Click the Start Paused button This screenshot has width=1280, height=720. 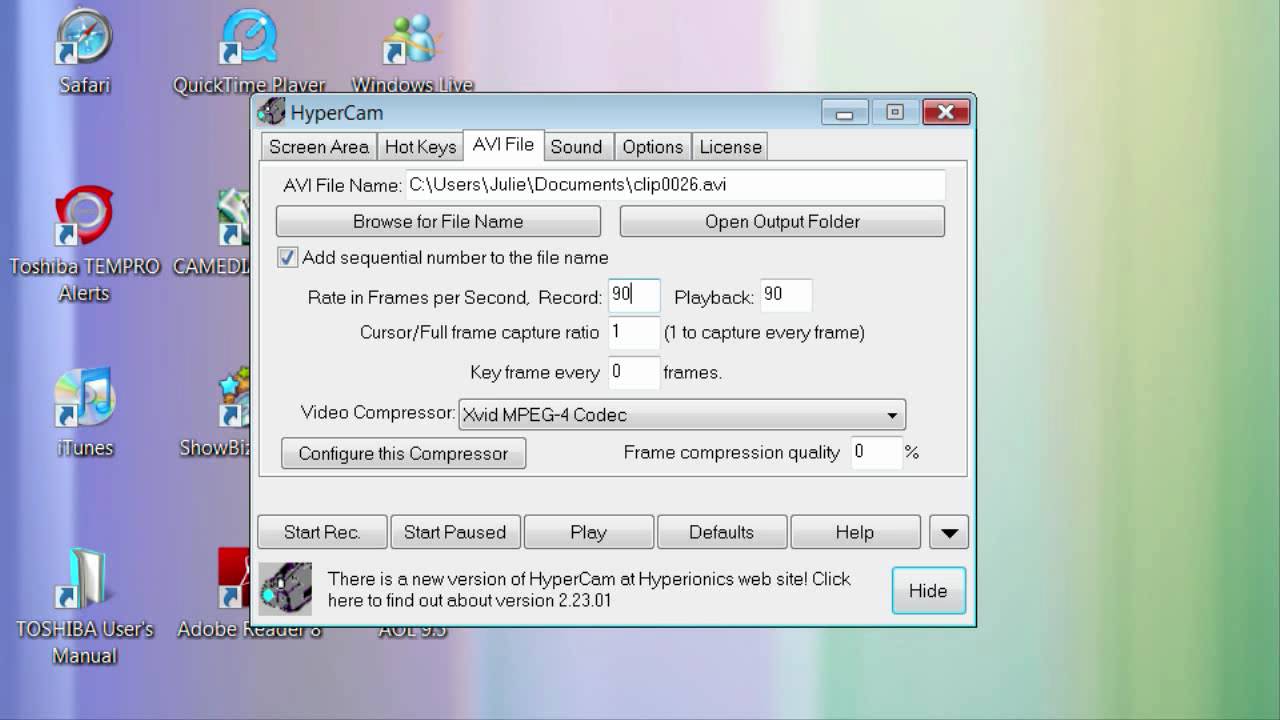(x=455, y=532)
